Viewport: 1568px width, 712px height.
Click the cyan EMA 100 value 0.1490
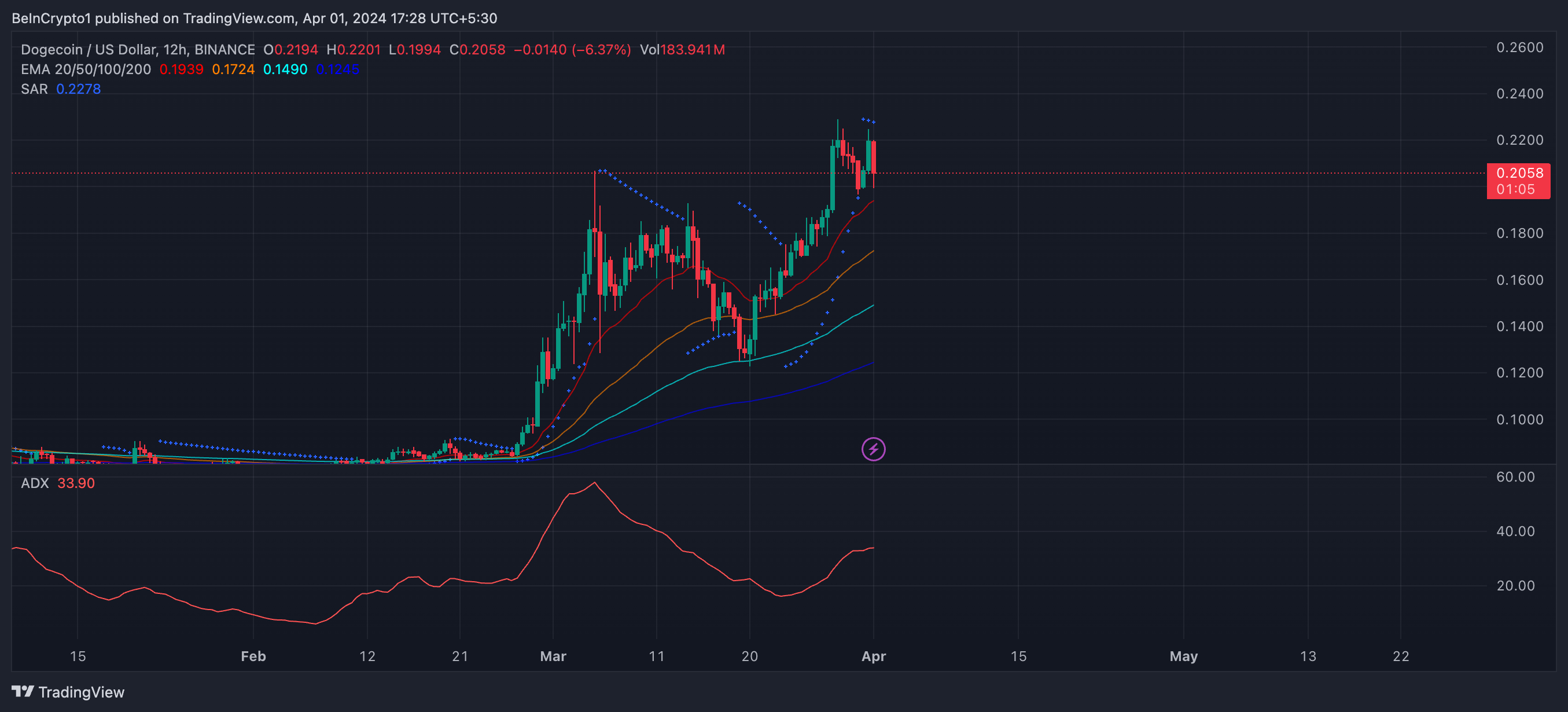(x=285, y=69)
